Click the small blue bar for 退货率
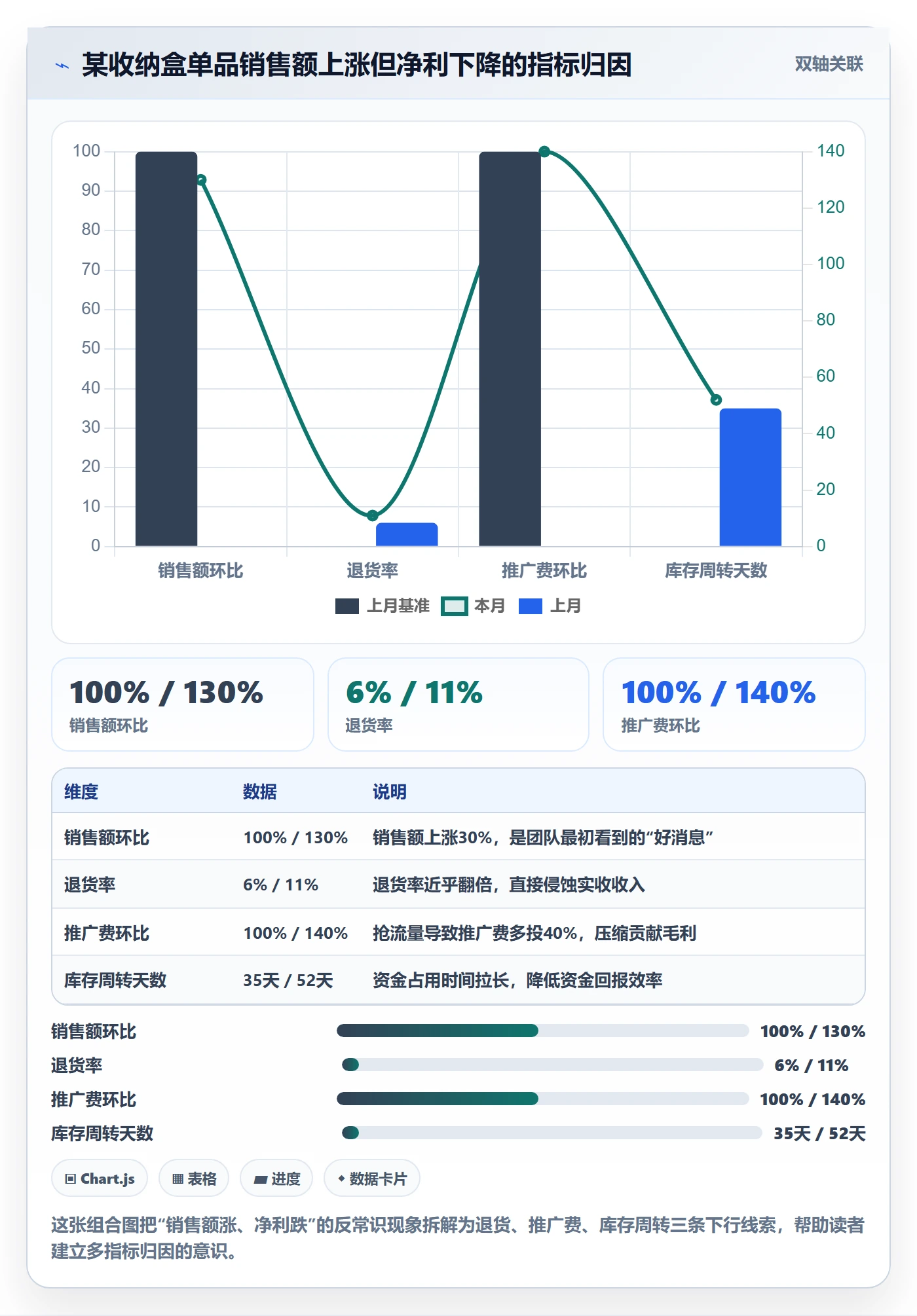 (x=407, y=534)
